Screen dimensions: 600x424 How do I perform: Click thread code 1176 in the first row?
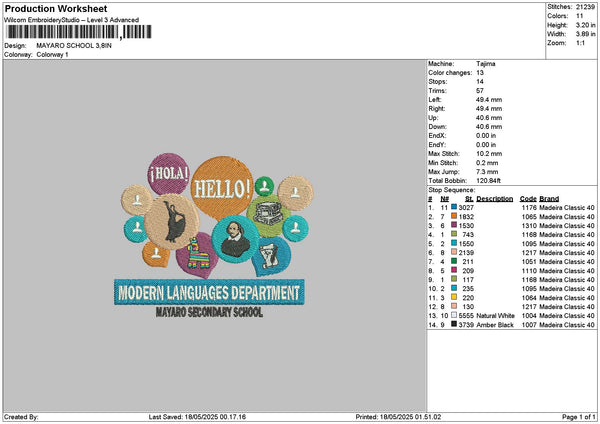pyautogui.click(x=529, y=208)
